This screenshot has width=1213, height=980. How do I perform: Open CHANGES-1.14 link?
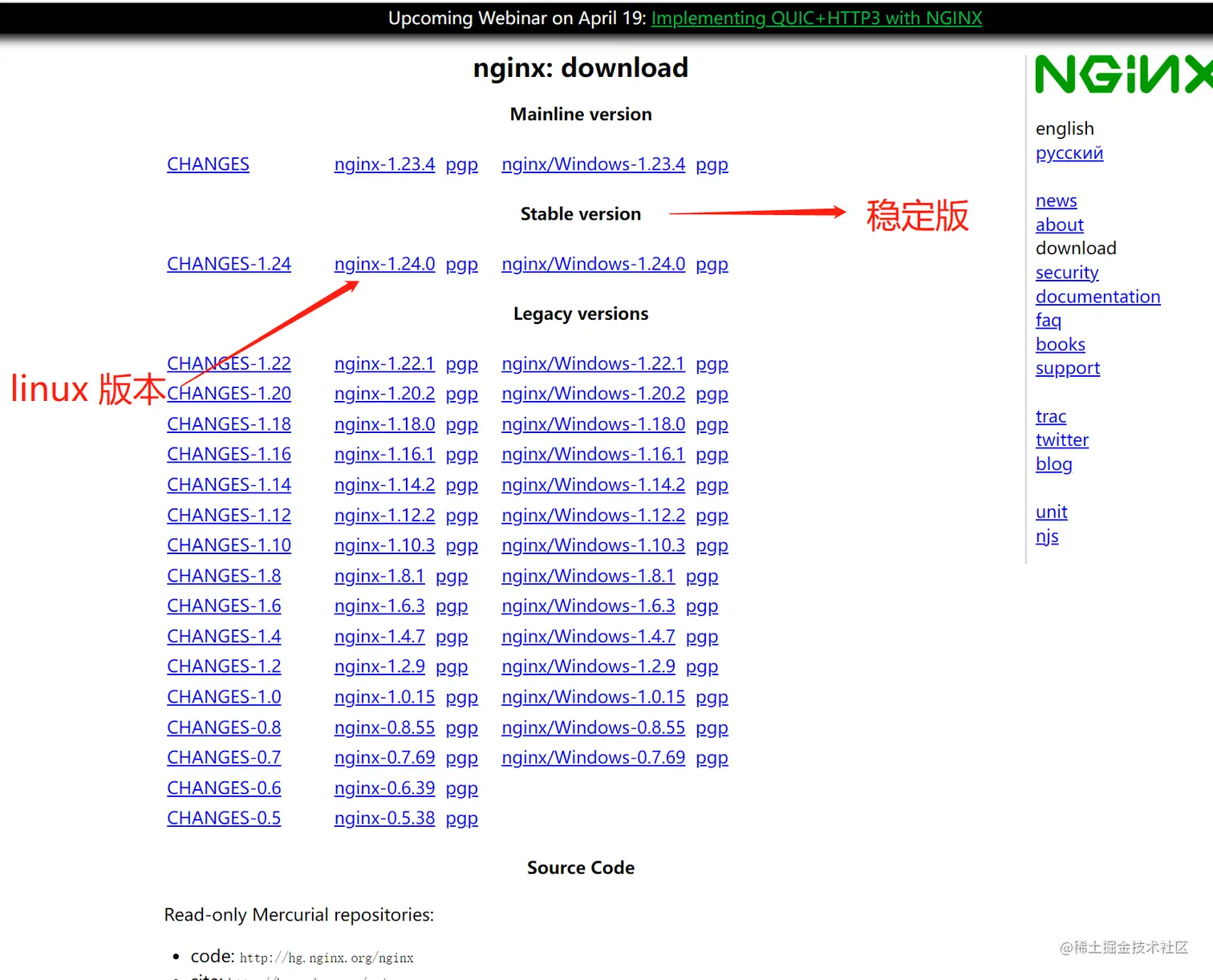[x=229, y=484]
